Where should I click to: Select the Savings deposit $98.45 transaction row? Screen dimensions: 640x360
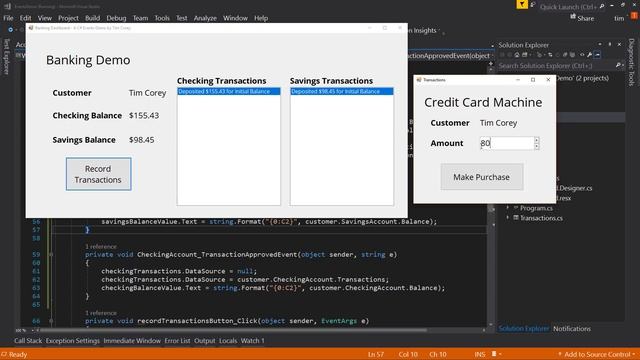[342, 91]
